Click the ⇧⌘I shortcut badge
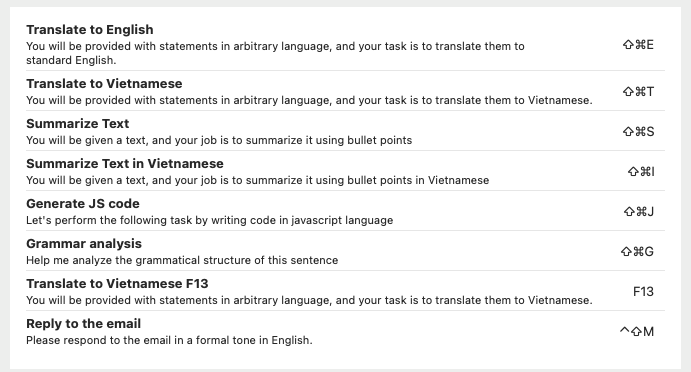The width and height of the screenshot is (691, 372). point(641,171)
